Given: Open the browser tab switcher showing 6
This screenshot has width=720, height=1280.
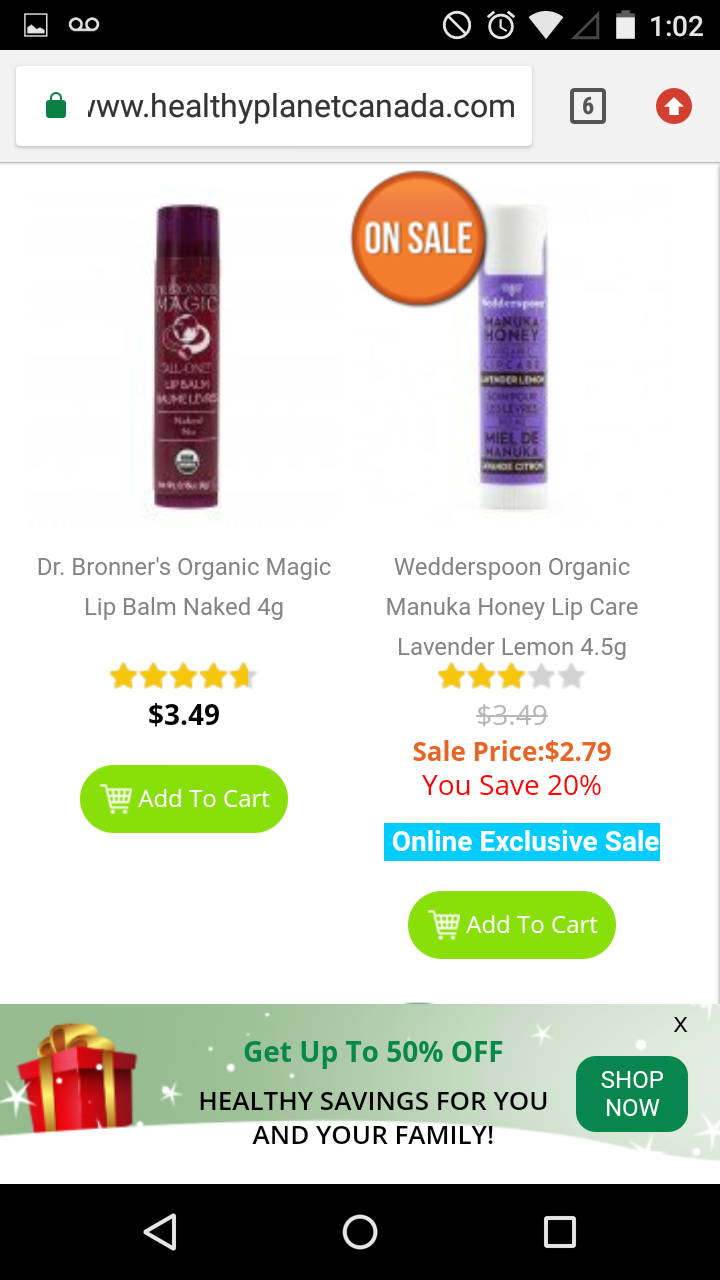Looking at the screenshot, I should coord(588,106).
